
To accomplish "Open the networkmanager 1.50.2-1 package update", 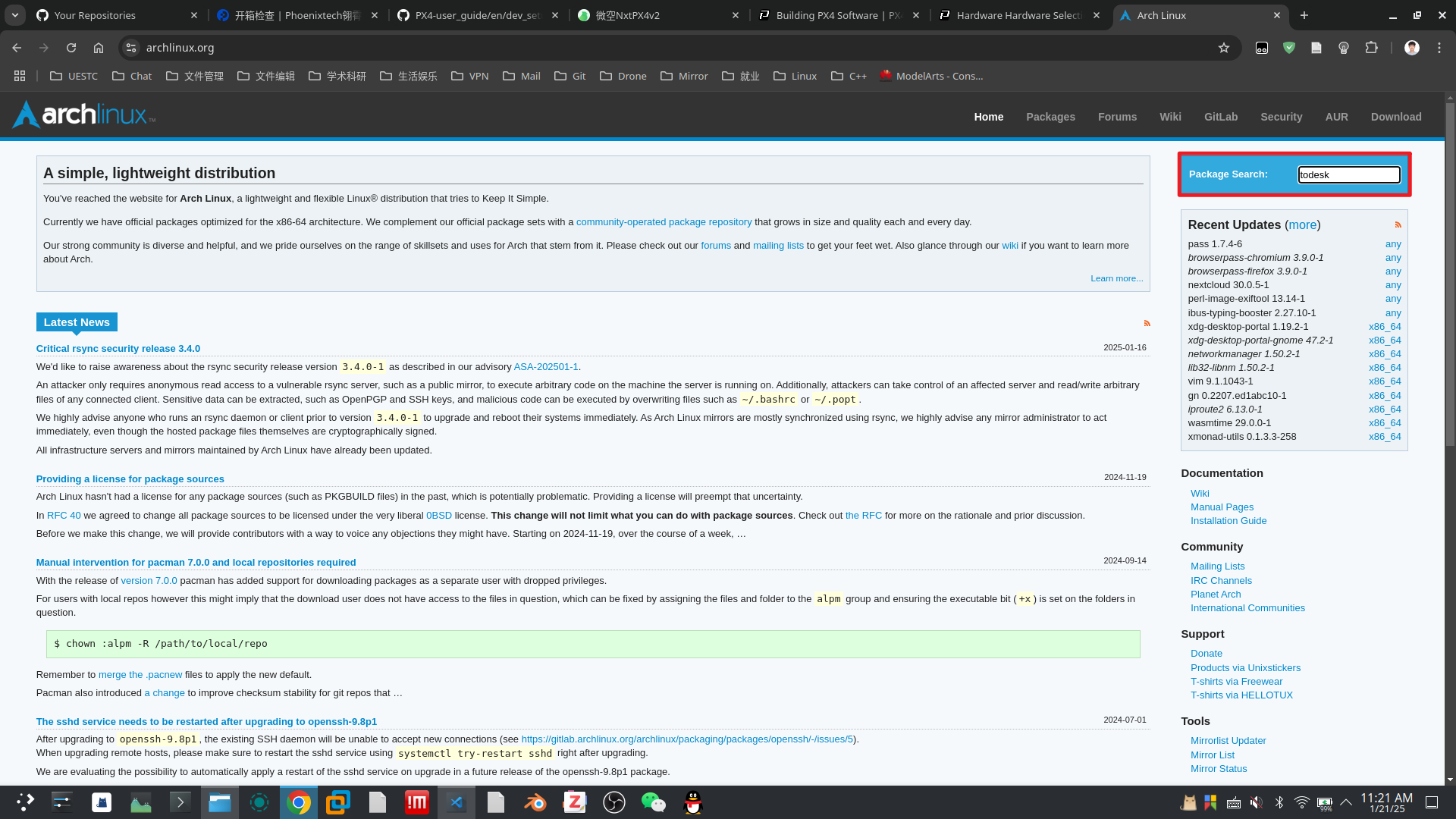I will click(x=1244, y=354).
